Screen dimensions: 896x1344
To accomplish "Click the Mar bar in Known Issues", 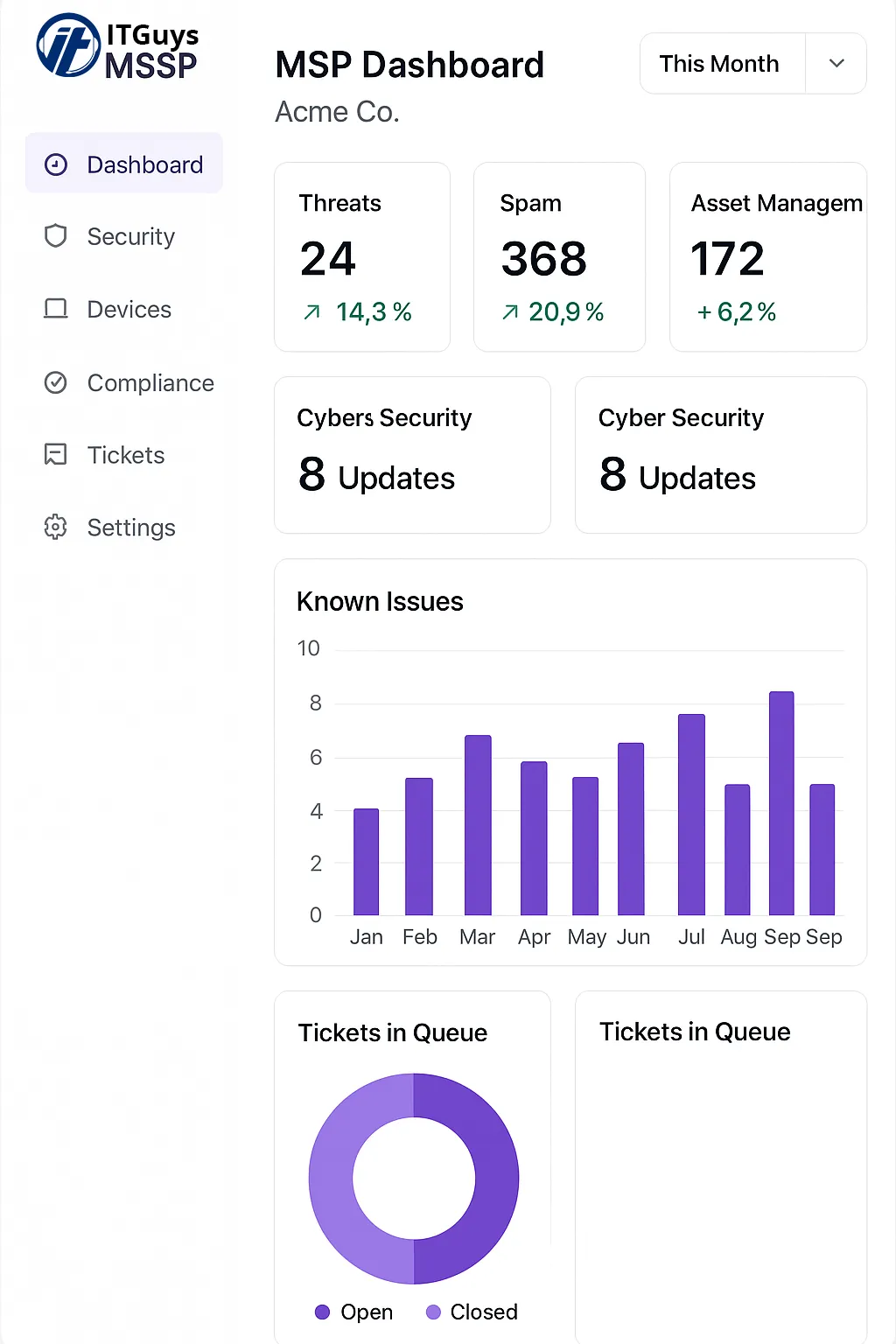I will 478,825.
